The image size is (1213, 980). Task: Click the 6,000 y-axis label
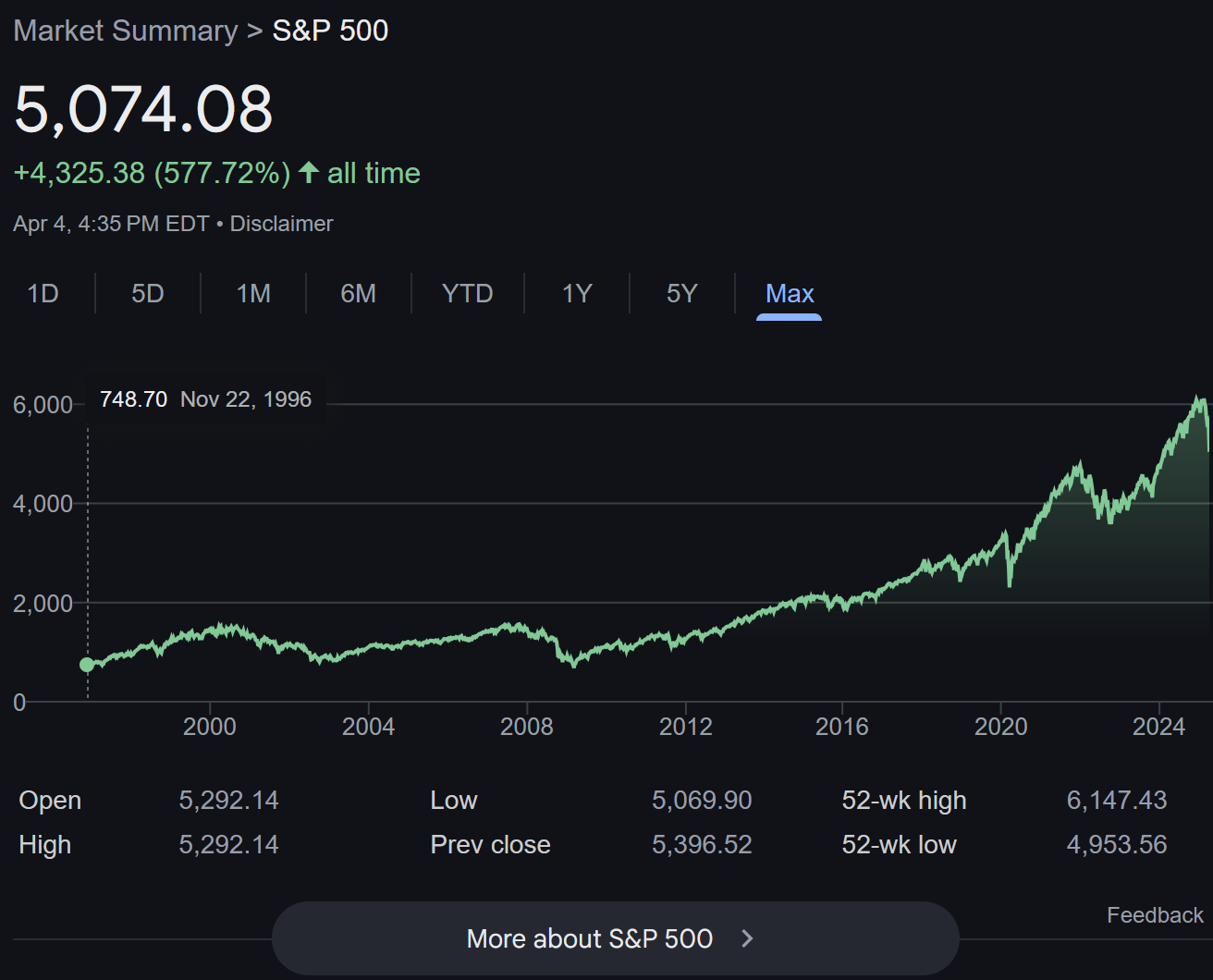(x=43, y=405)
